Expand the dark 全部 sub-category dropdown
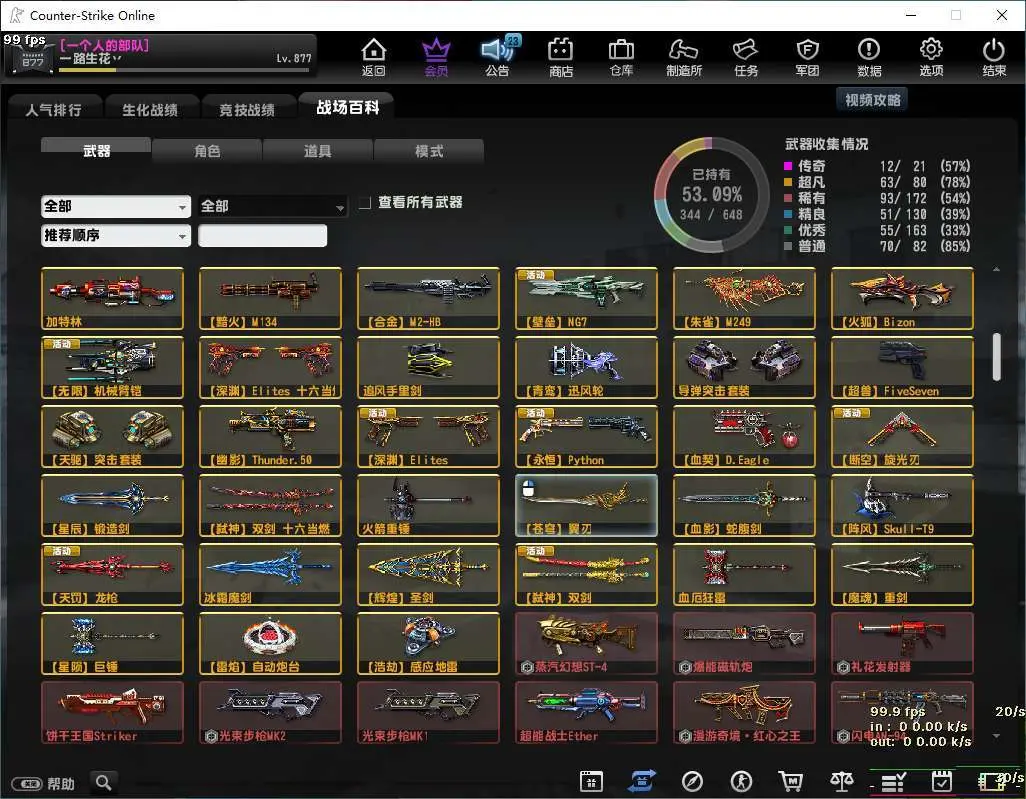1026x799 pixels. [x=272, y=206]
